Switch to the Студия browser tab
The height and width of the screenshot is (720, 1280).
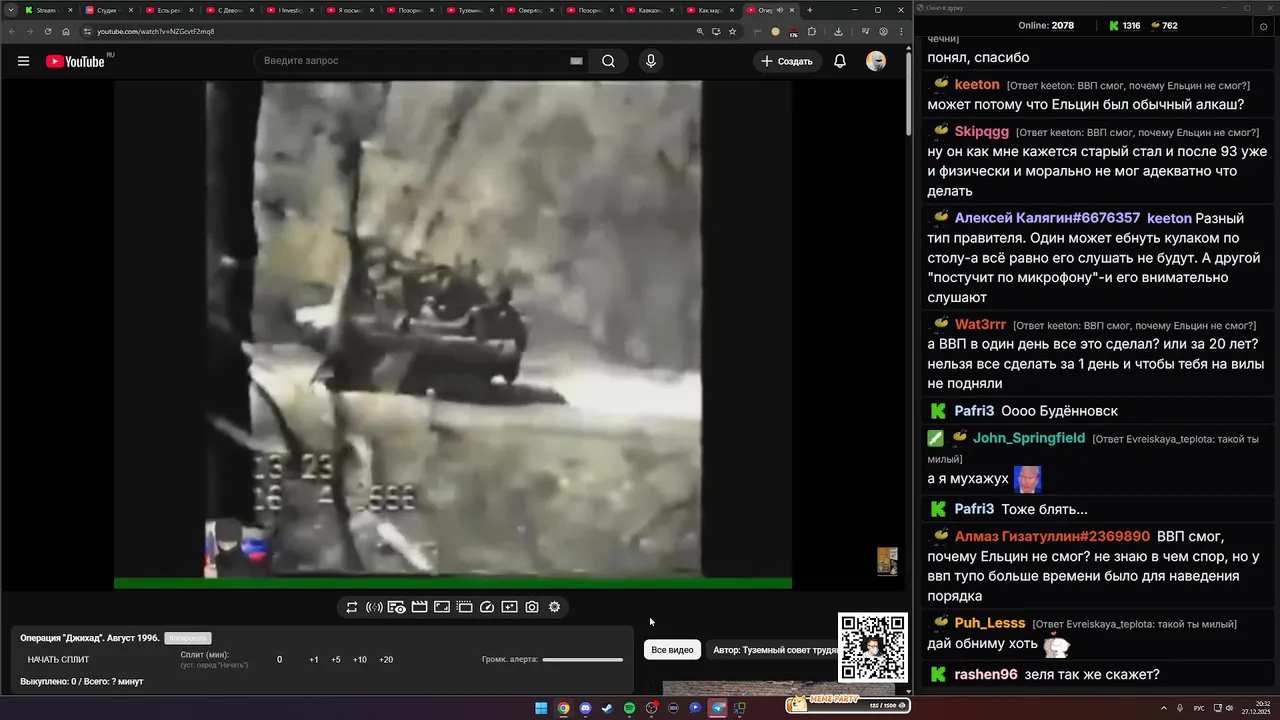109,10
